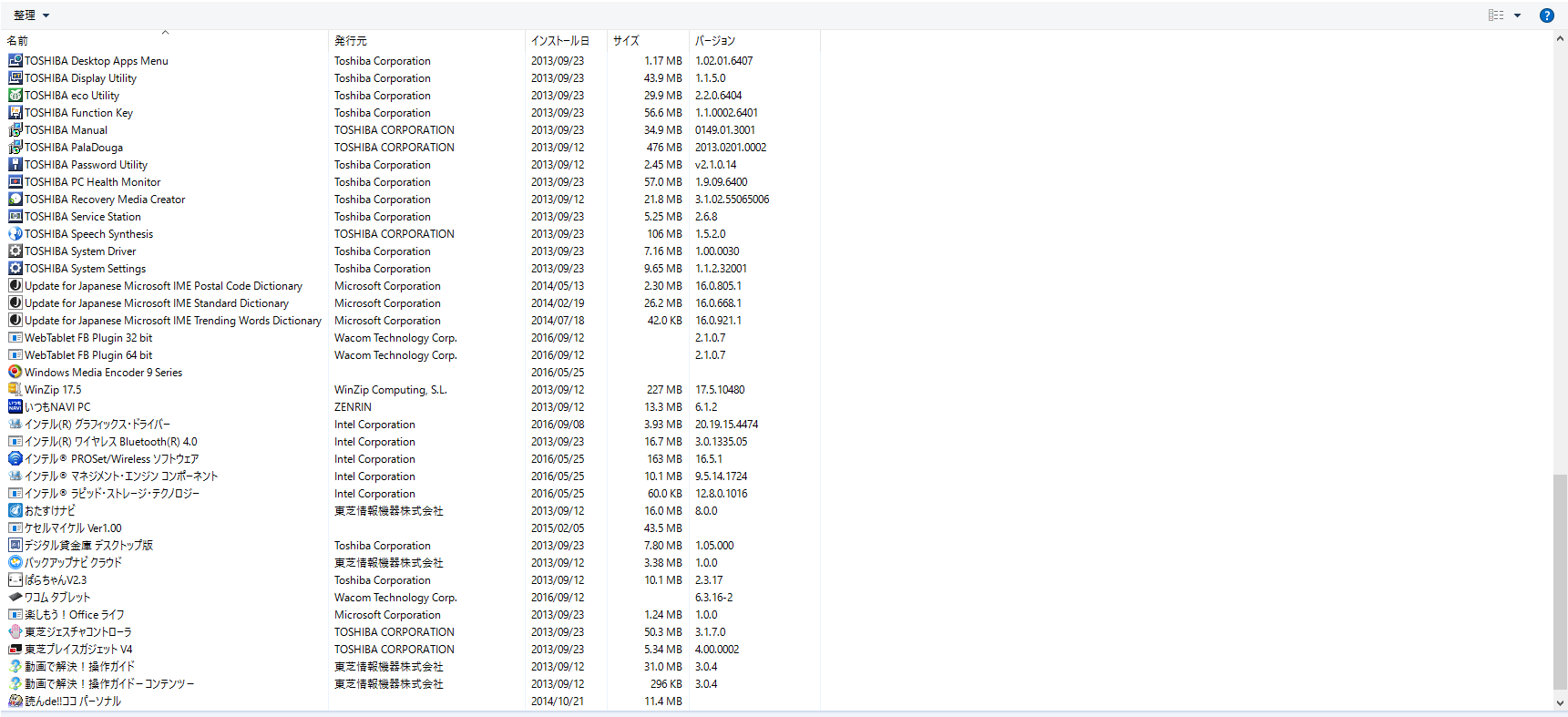Click publisher 'WinZip Computing, S.L.'

391,390
